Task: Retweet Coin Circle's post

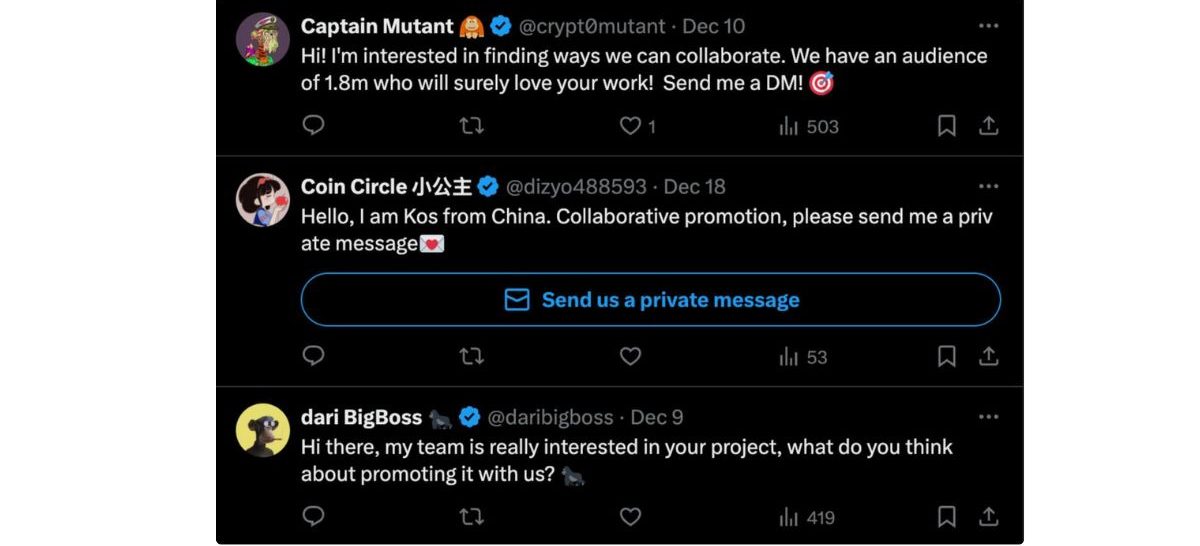Action: tap(471, 356)
